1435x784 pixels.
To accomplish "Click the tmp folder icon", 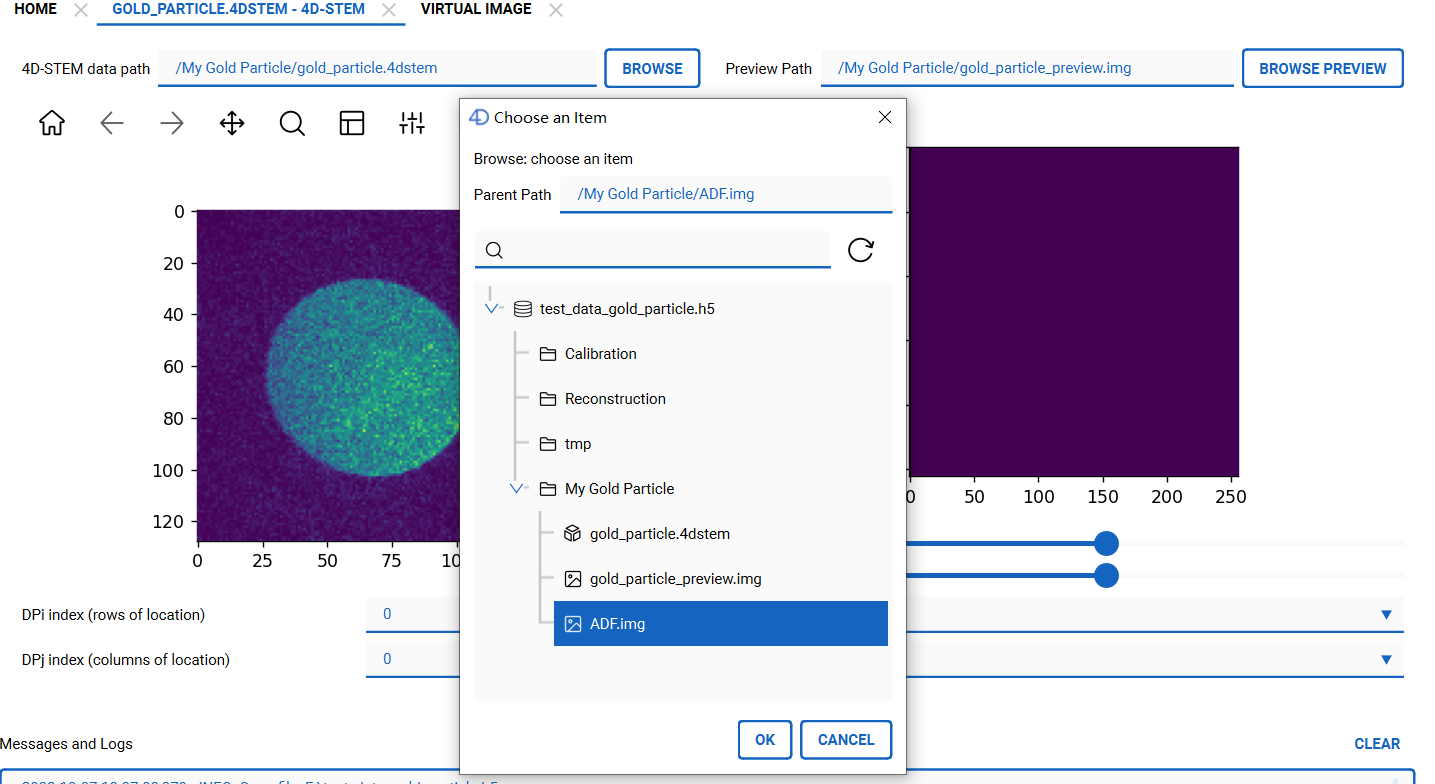I will (547, 444).
